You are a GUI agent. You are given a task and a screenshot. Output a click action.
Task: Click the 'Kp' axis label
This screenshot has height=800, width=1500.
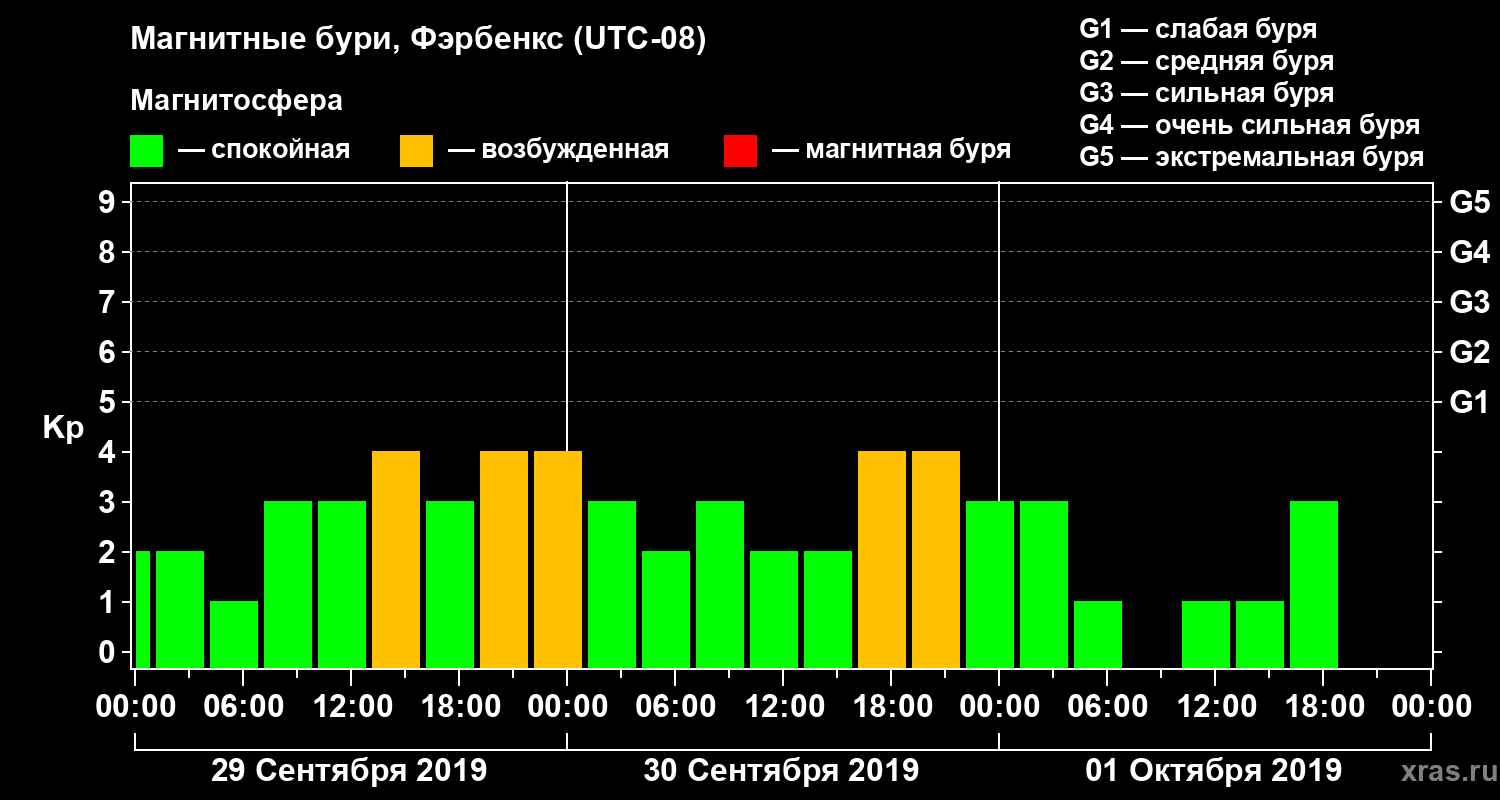[x=63, y=429]
